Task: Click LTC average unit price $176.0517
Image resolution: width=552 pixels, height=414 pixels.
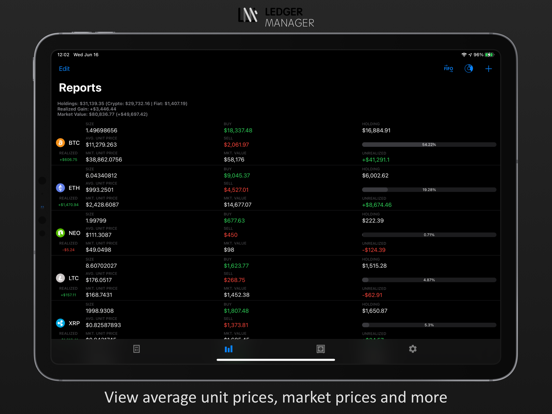Action: [99, 280]
